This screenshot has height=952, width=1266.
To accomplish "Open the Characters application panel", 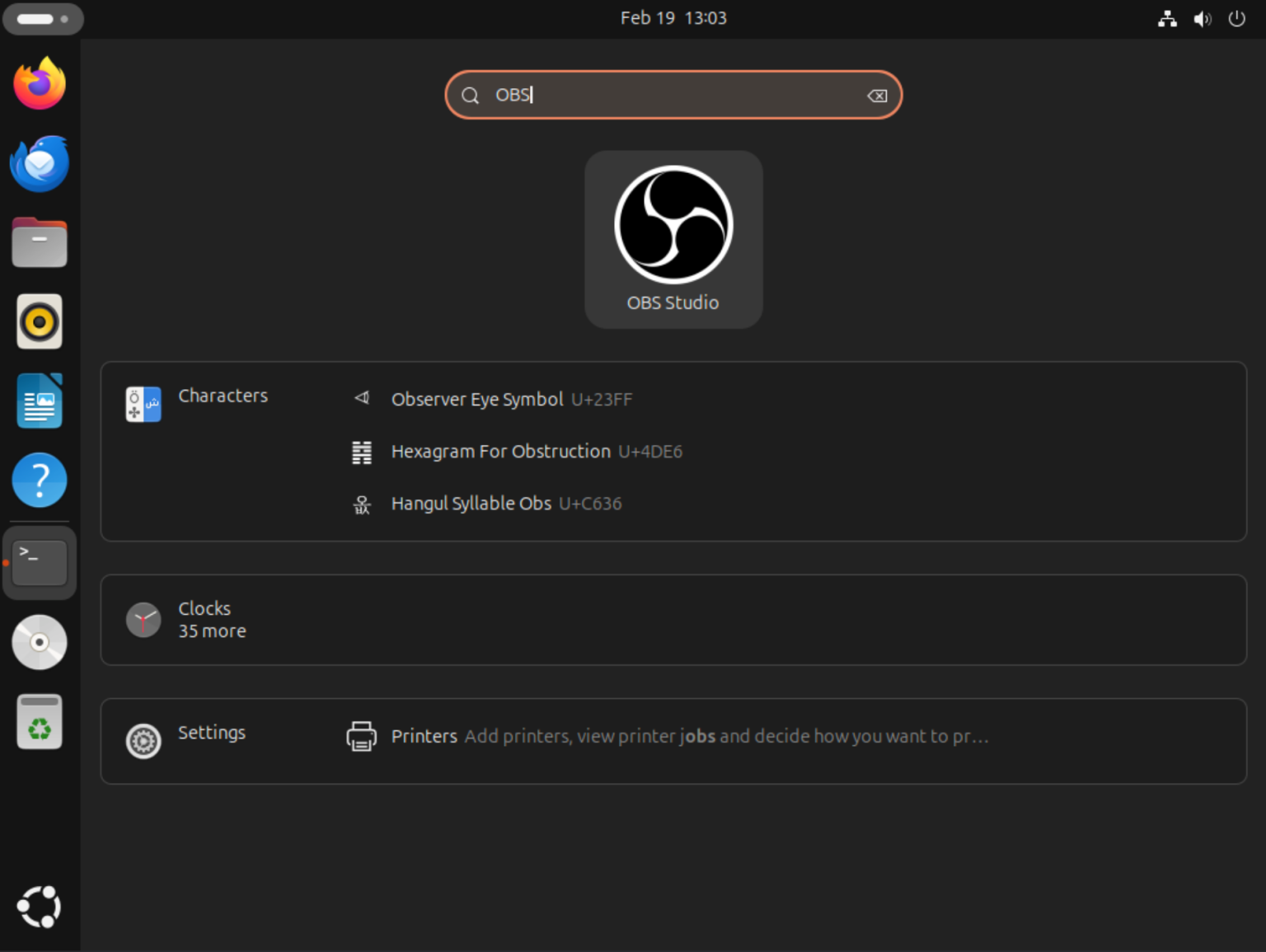I will point(223,396).
